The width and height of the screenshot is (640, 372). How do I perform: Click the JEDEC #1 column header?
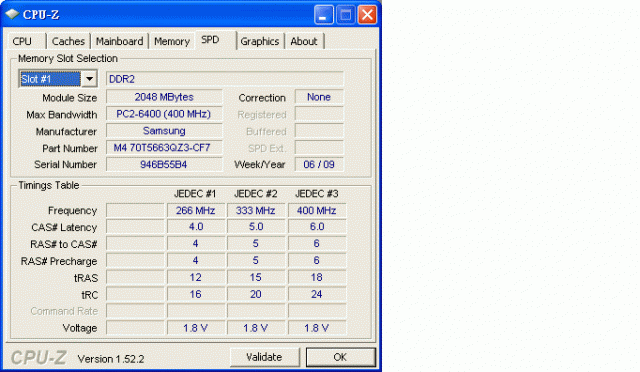(195, 194)
